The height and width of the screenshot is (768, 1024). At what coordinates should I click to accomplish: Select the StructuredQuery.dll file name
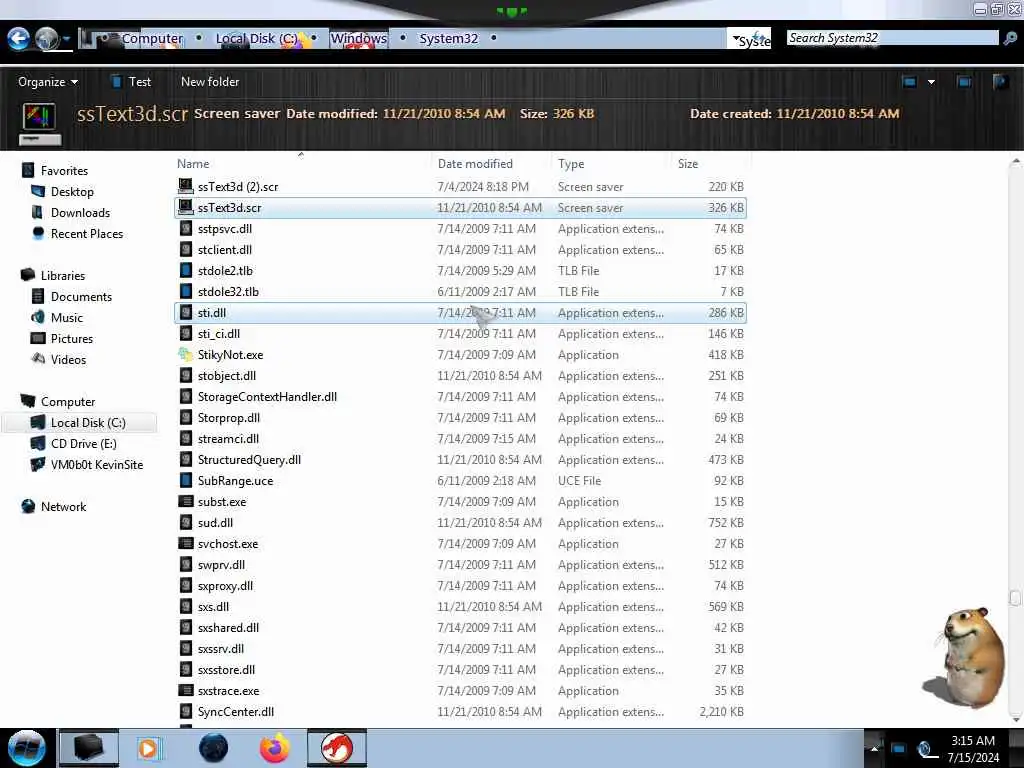pos(249,459)
